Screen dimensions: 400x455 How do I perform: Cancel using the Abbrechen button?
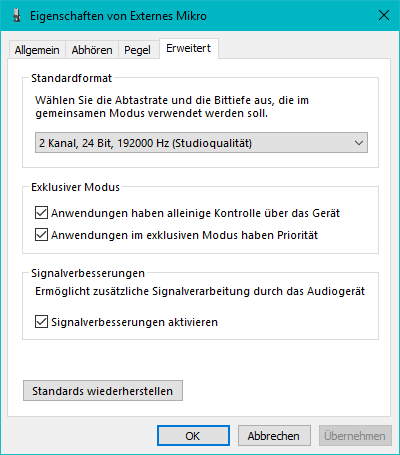tap(274, 436)
